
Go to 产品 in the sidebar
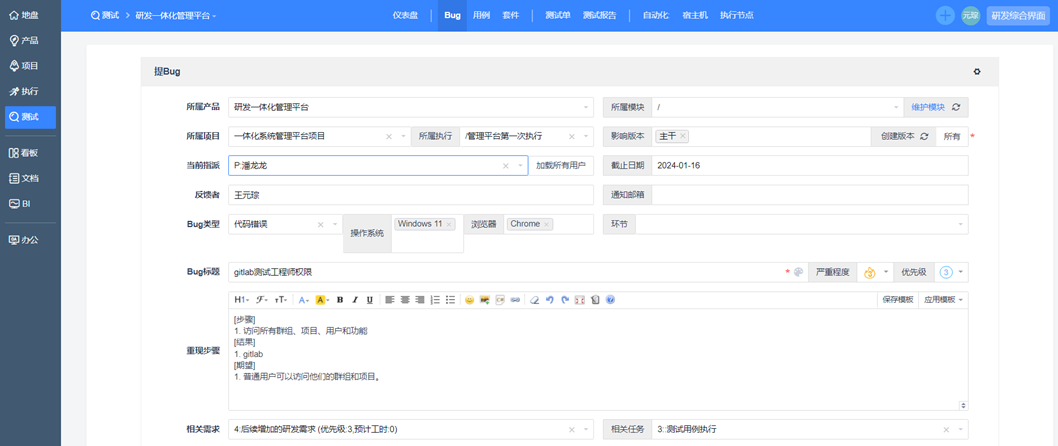click(24, 40)
